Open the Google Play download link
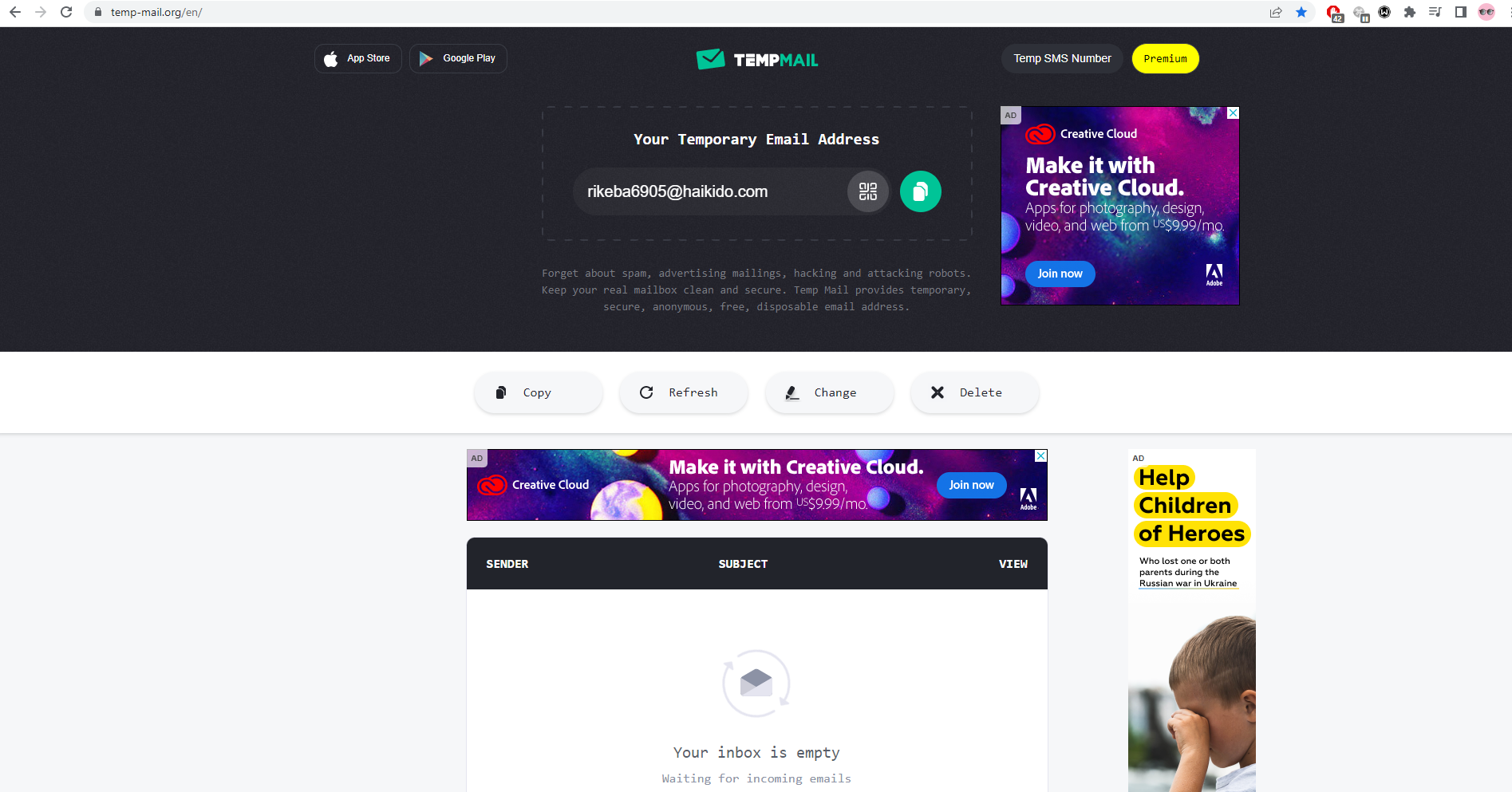The height and width of the screenshot is (792, 1512). pos(458,59)
